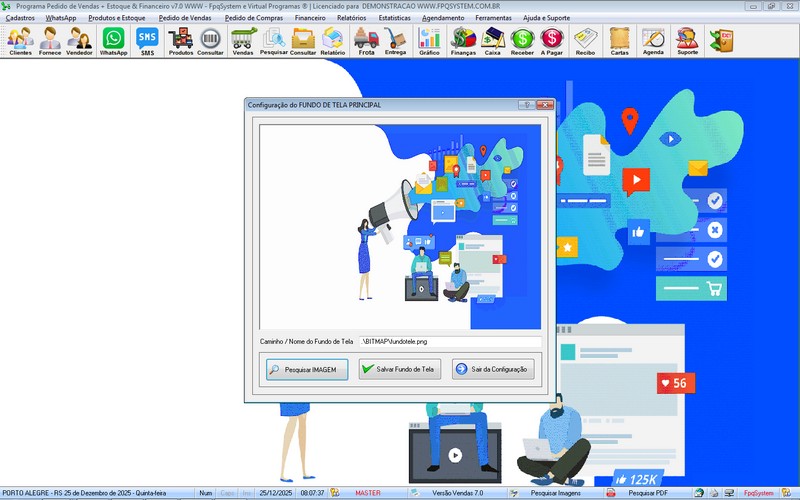800x500 pixels.
Task: Launch the WhatsApp toolbar icon
Action: coord(113,41)
